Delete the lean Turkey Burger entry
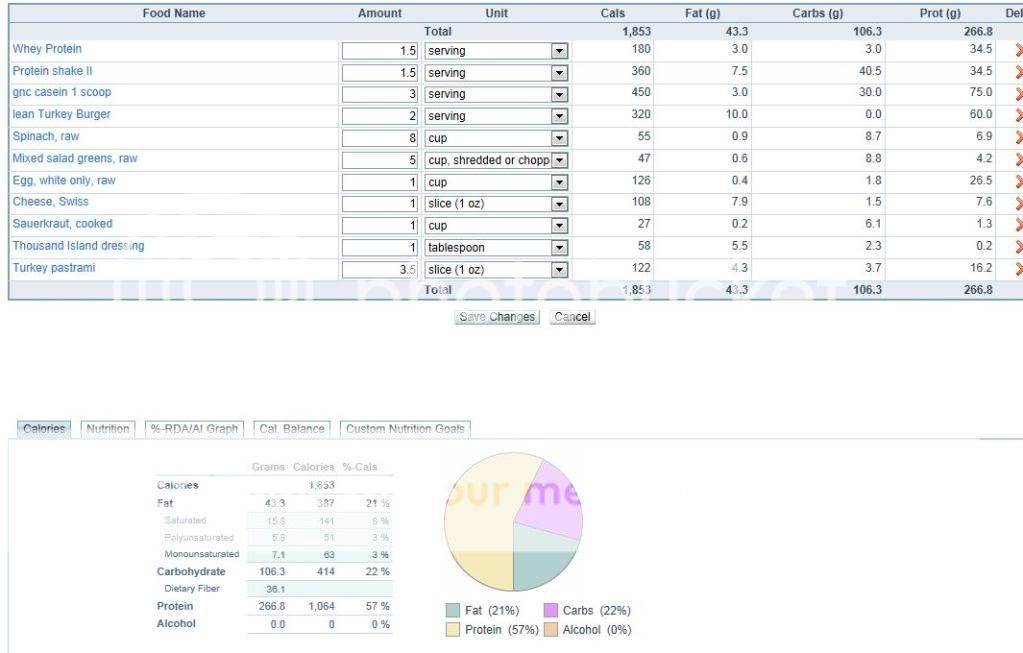 (x=1018, y=116)
